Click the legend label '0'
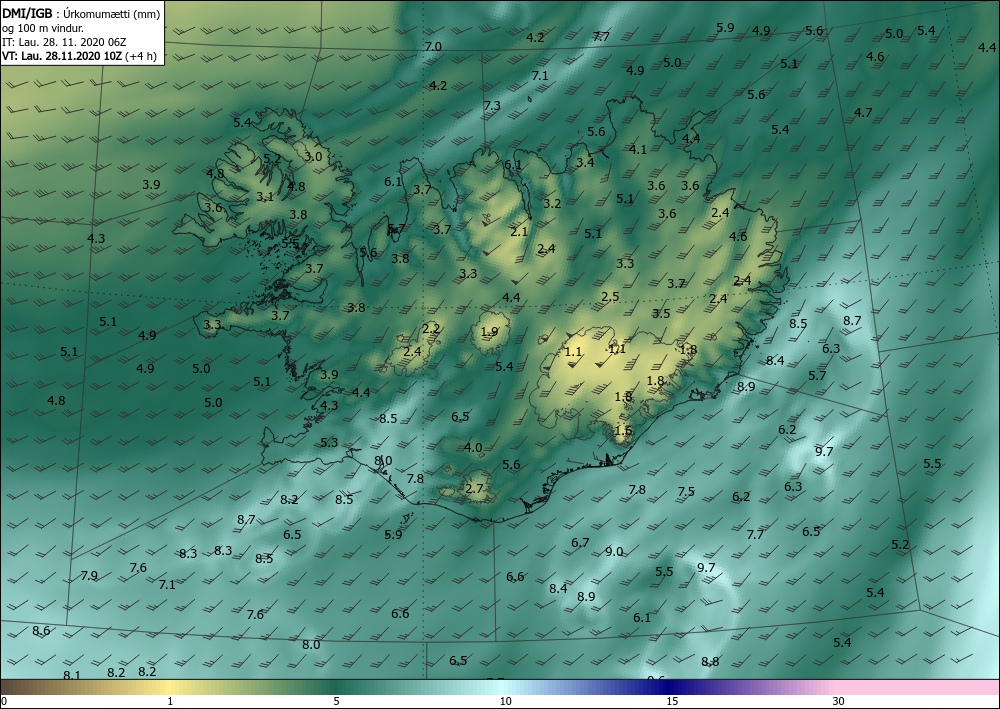The height and width of the screenshot is (709, 1000). click(4, 701)
